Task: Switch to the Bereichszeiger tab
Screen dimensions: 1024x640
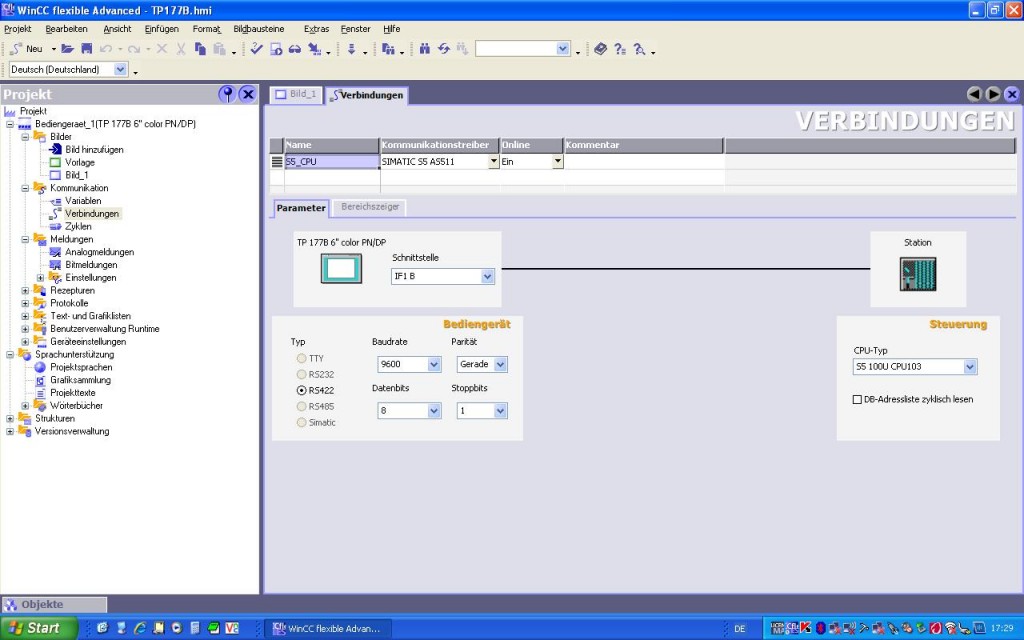Action: coord(369,207)
